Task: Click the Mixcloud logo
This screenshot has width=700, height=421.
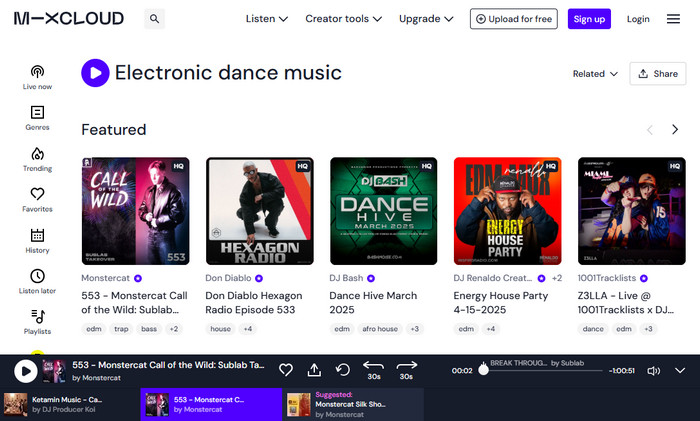Action: (69, 19)
